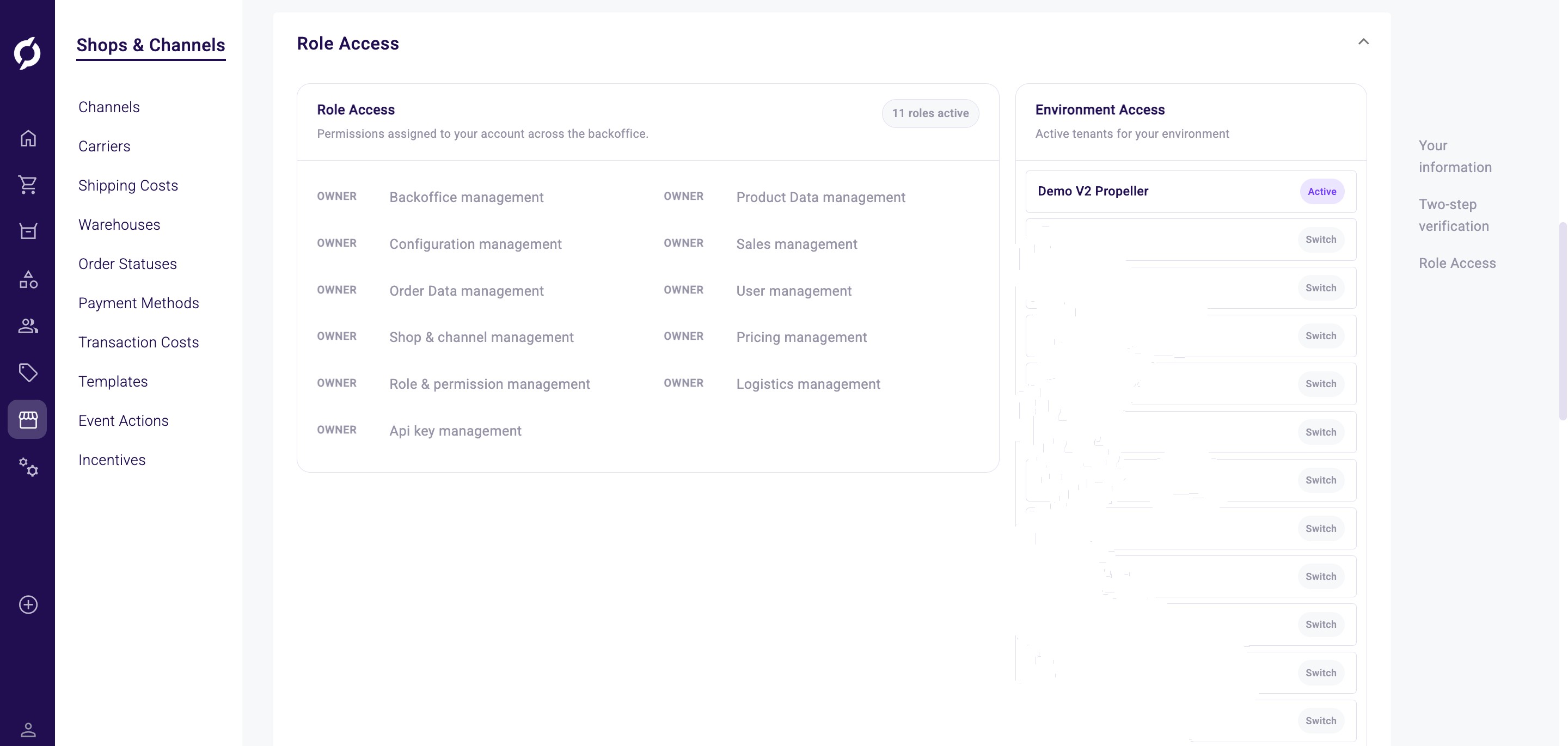The width and height of the screenshot is (1568, 746).
Task: Go to Shipping Costs
Action: (x=128, y=186)
